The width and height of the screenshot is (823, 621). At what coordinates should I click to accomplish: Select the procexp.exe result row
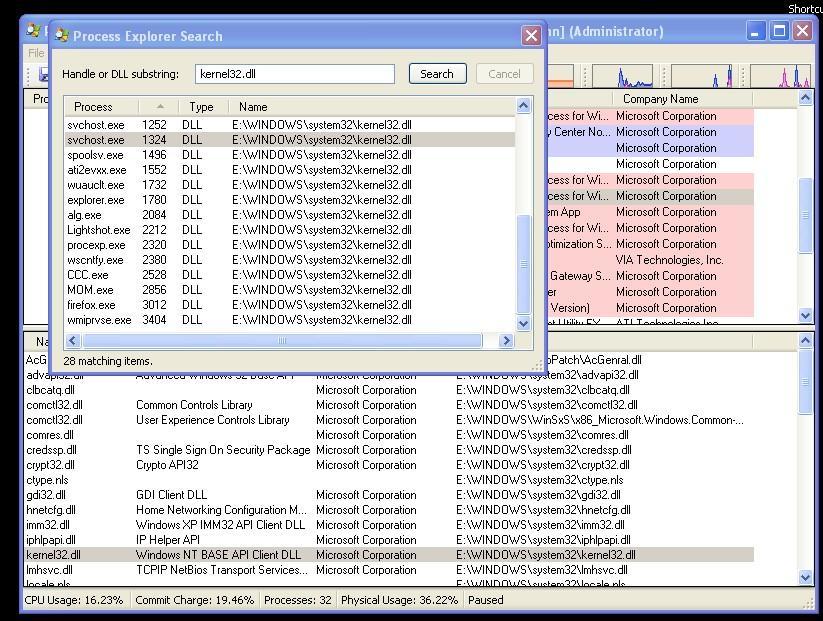[290, 245]
